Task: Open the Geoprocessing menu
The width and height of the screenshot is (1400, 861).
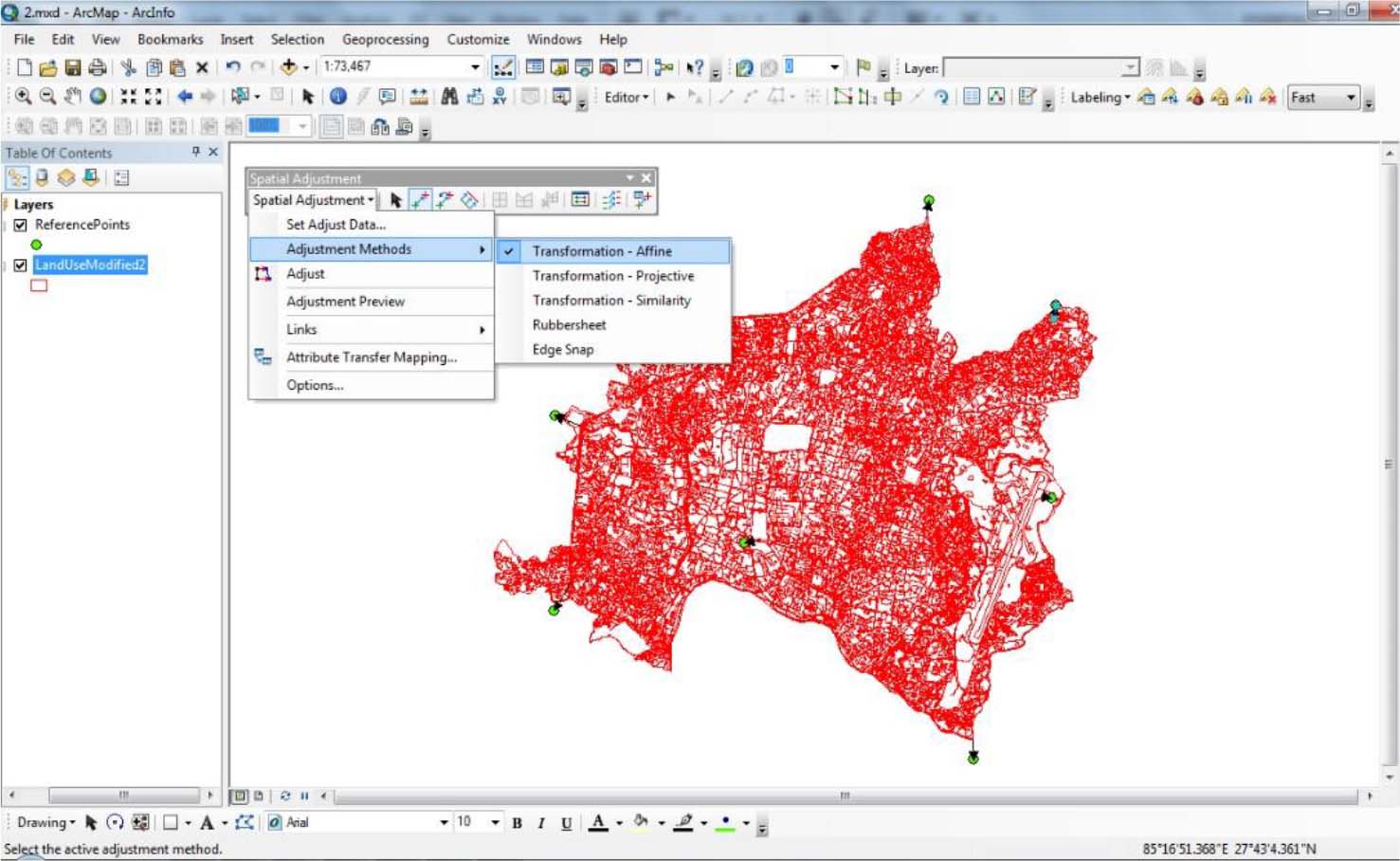Action: (x=385, y=40)
